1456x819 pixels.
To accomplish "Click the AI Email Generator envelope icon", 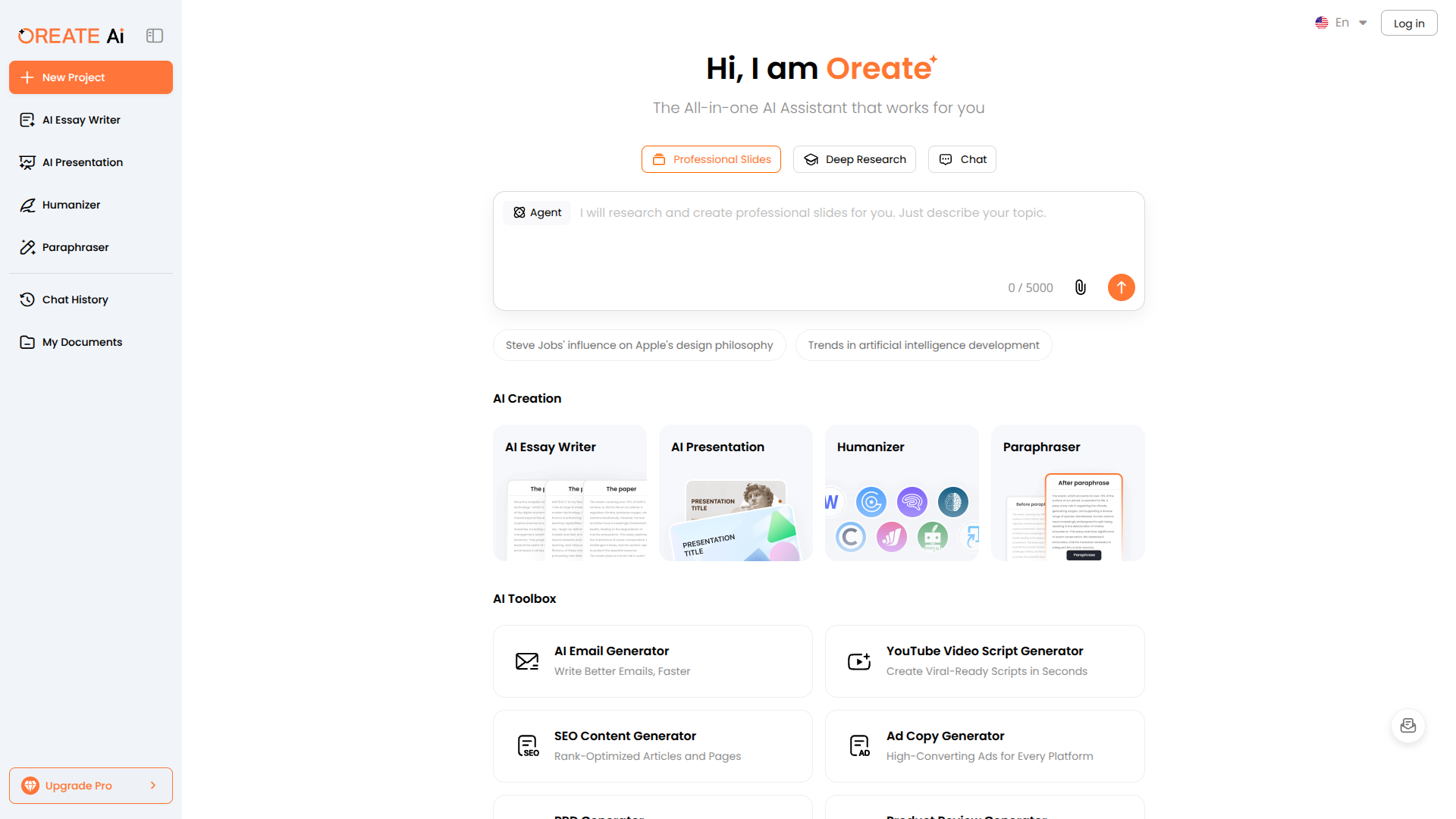I will (x=526, y=661).
